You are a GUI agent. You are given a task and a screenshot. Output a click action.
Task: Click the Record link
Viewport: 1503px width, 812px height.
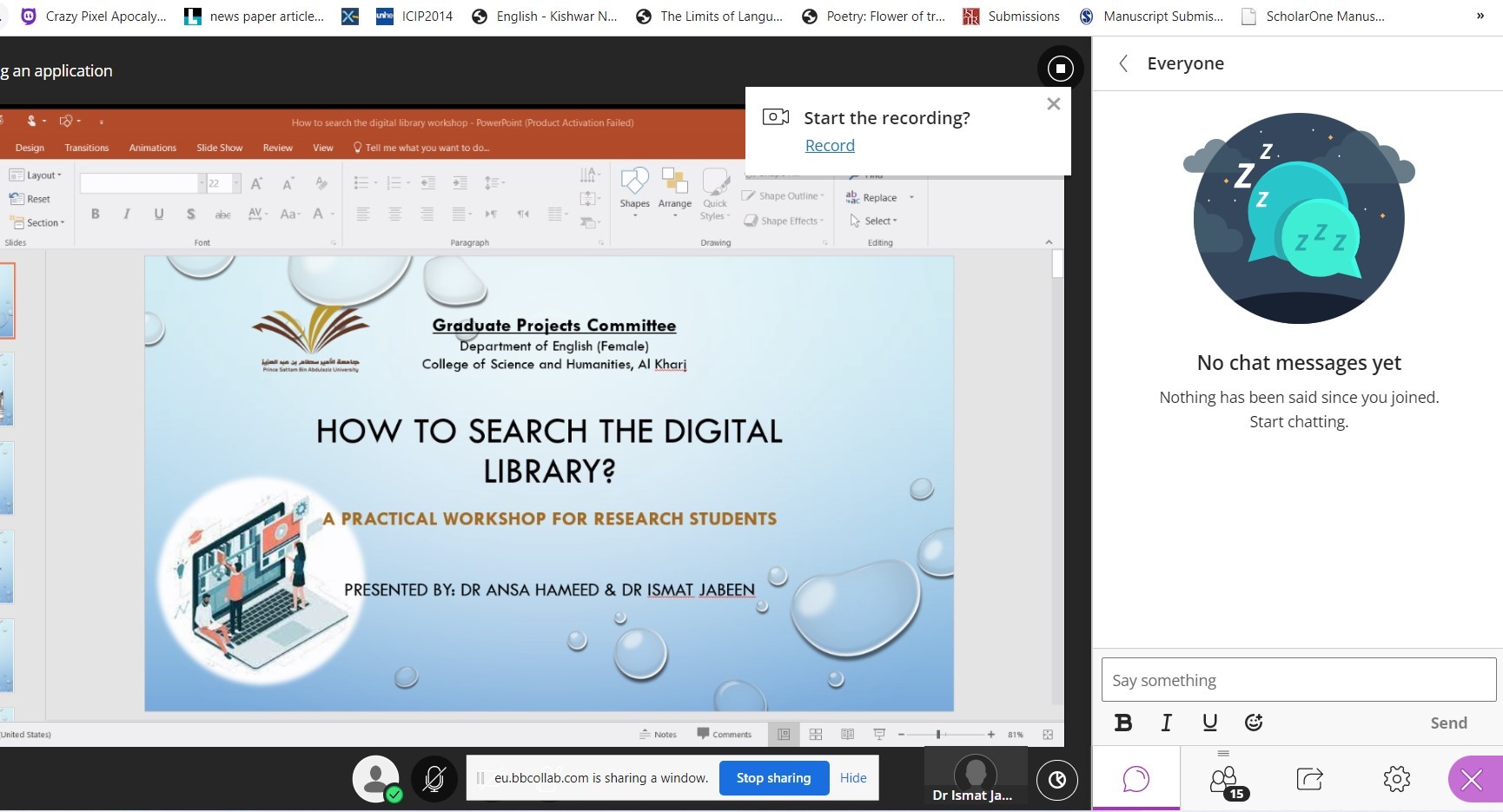830,146
